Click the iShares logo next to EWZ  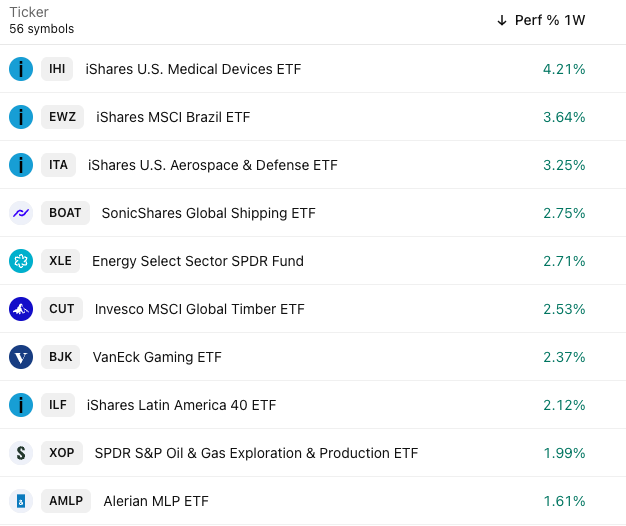(x=21, y=117)
